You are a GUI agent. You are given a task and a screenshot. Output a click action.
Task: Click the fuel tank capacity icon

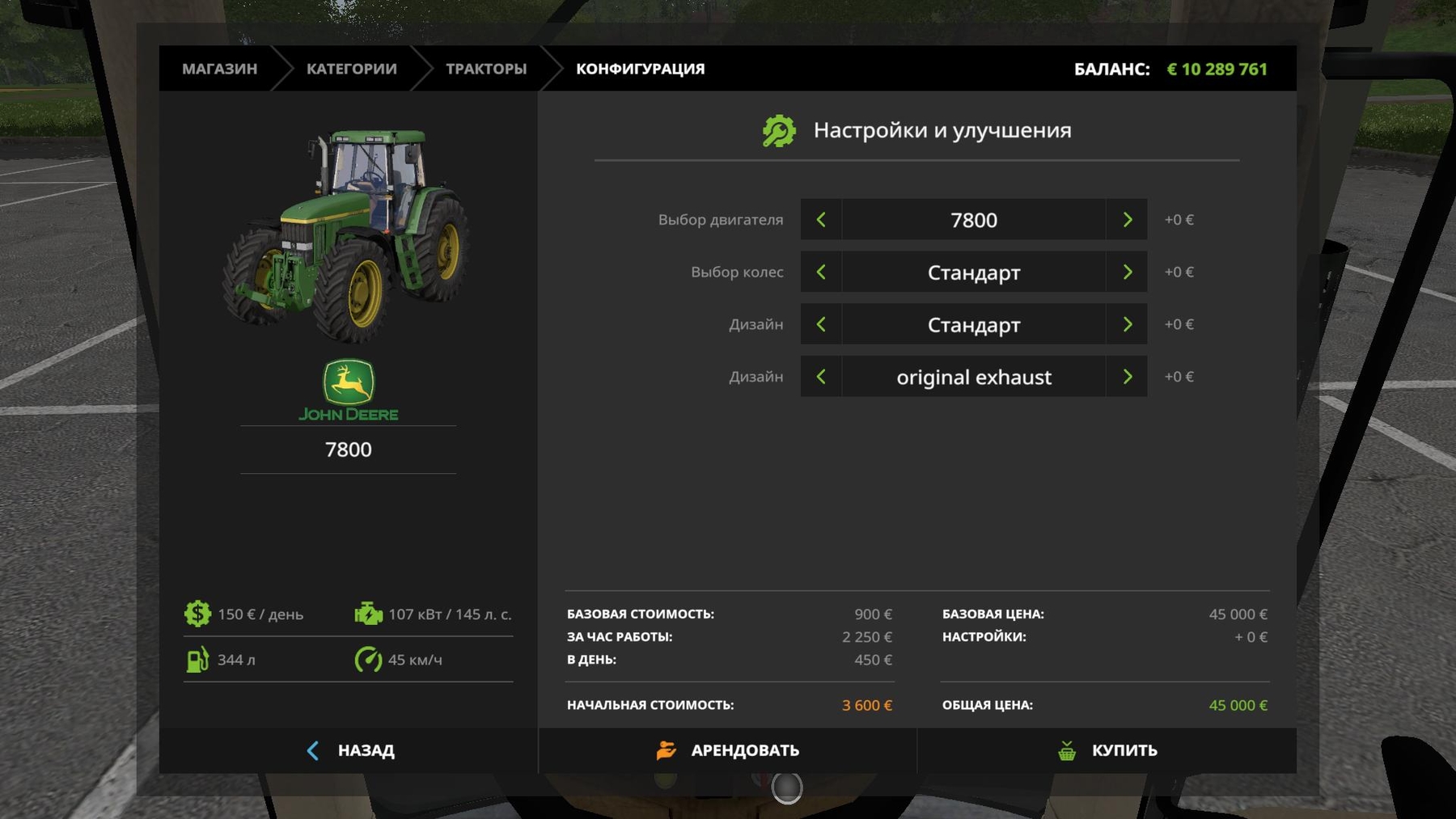[197, 660]
